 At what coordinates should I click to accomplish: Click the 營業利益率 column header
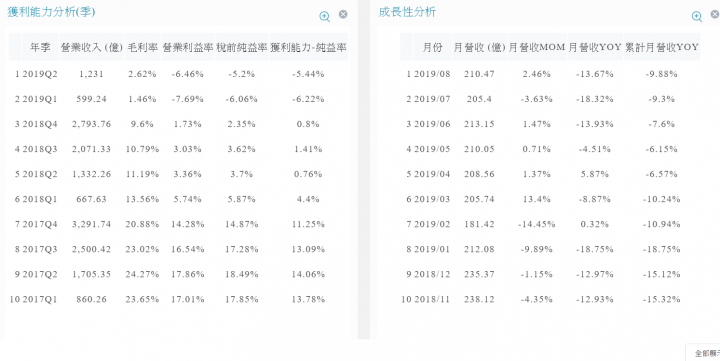coord(188,47)
